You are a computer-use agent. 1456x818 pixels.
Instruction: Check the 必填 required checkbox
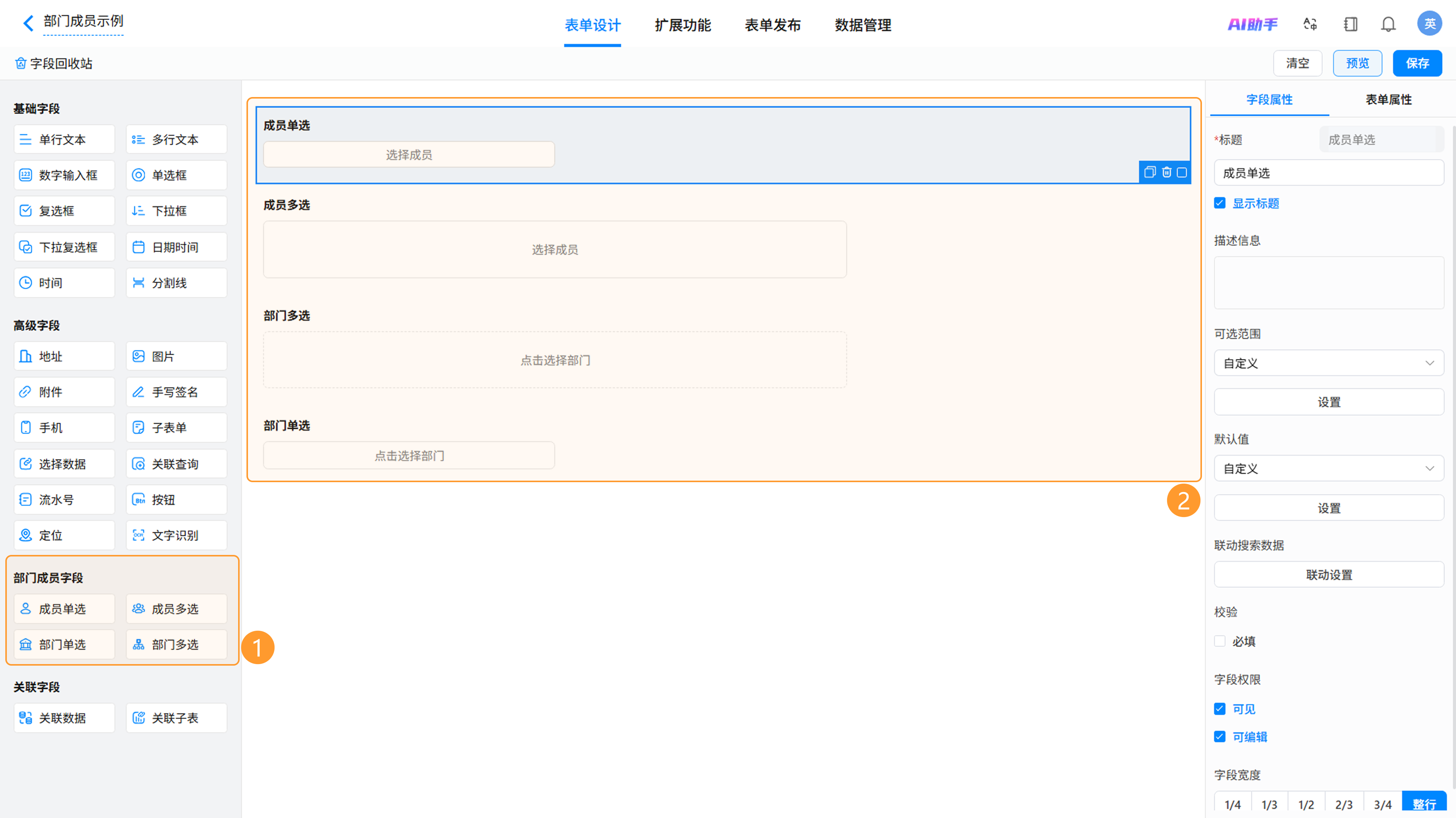[1220, 641]
